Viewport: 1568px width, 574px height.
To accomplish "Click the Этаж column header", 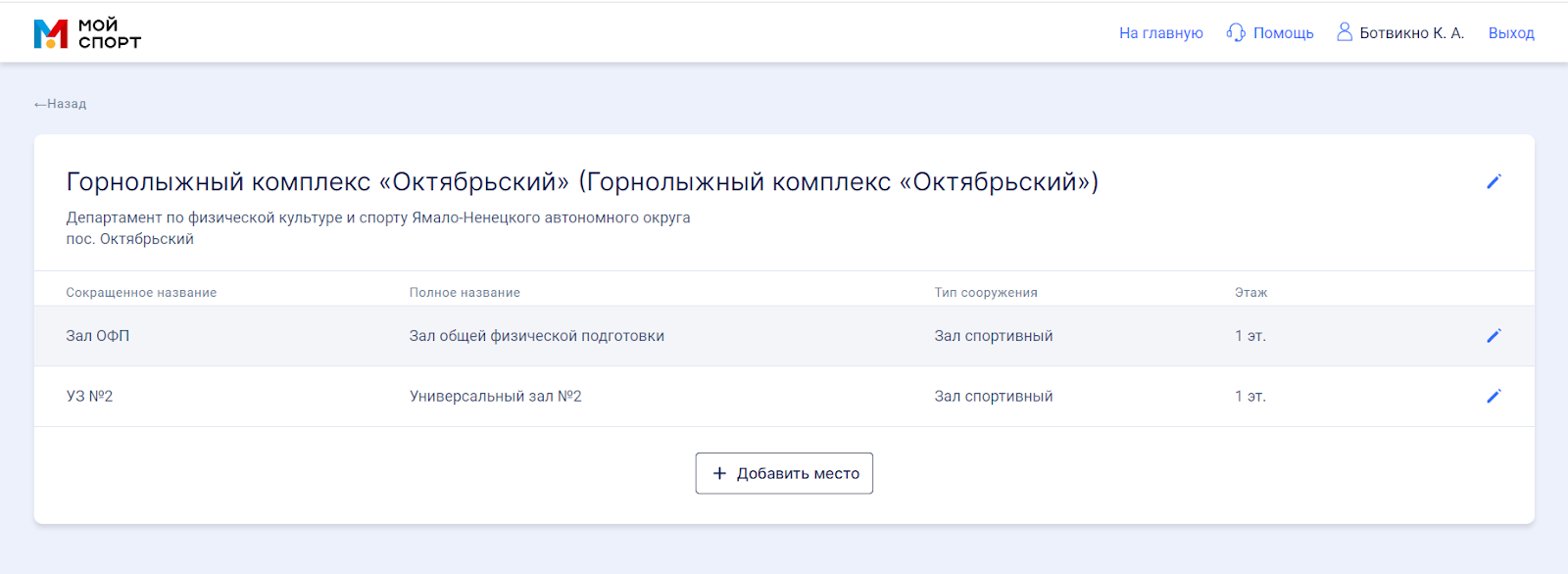I will coord(1250,292).
